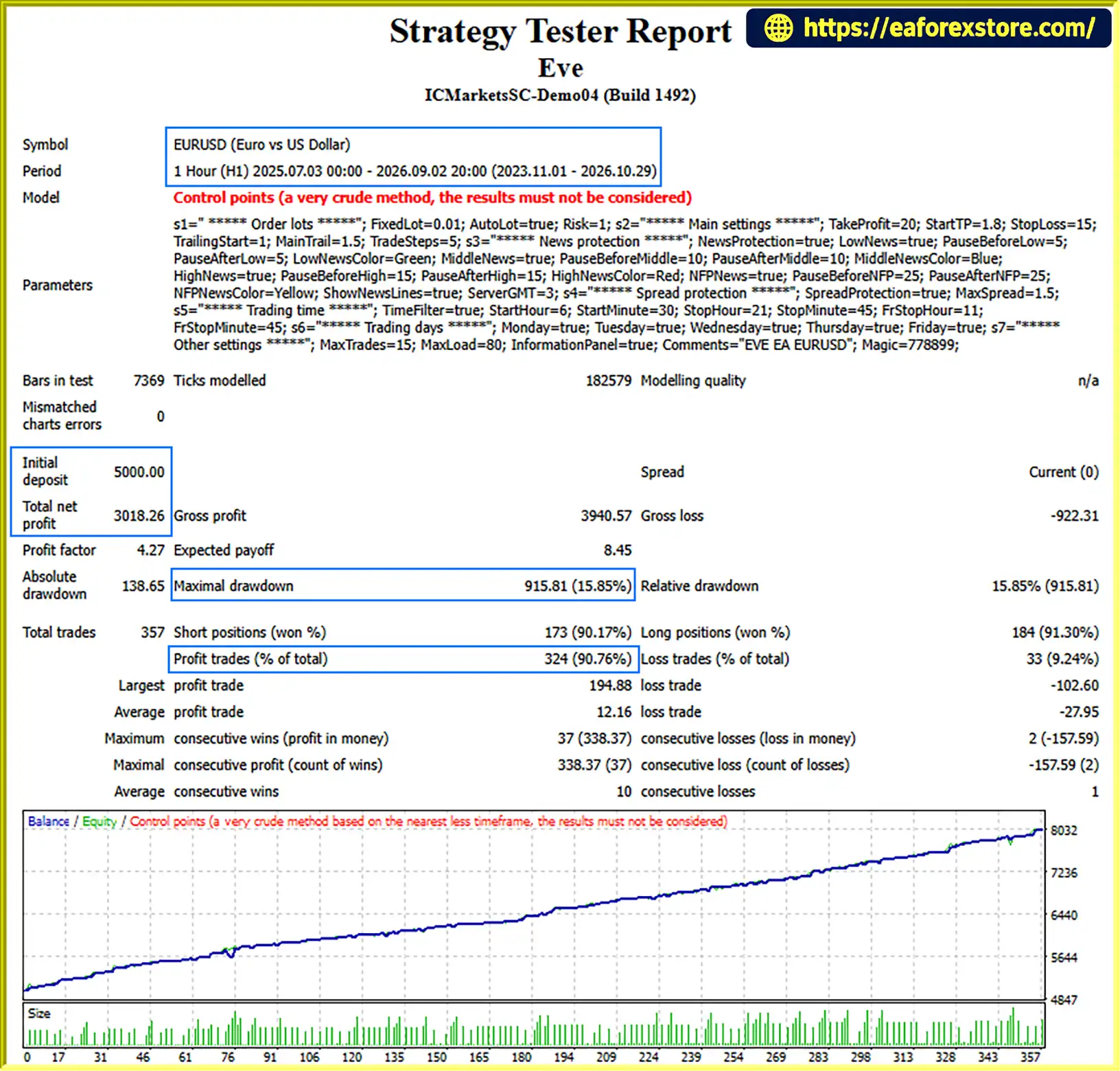Open the https://eaforexstore.com/ link
1120x1071 pixels.
coord(948,28)
